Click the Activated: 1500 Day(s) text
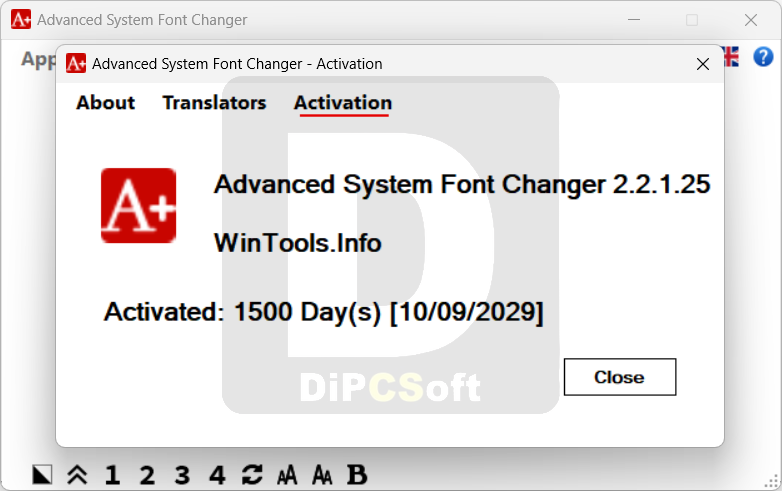 [324, 313]
